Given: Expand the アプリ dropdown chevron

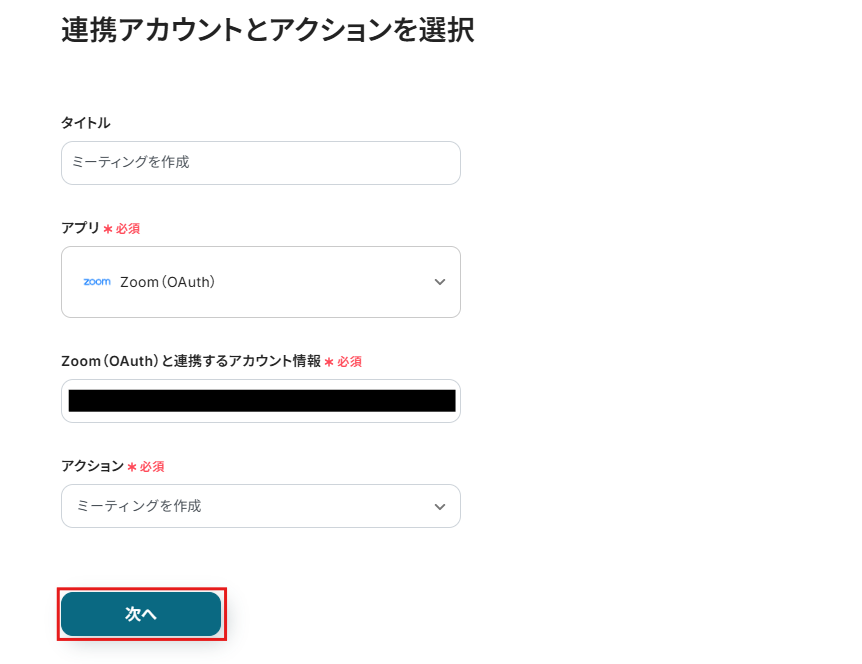Looking at the screenshot, I should click(440, 282).
